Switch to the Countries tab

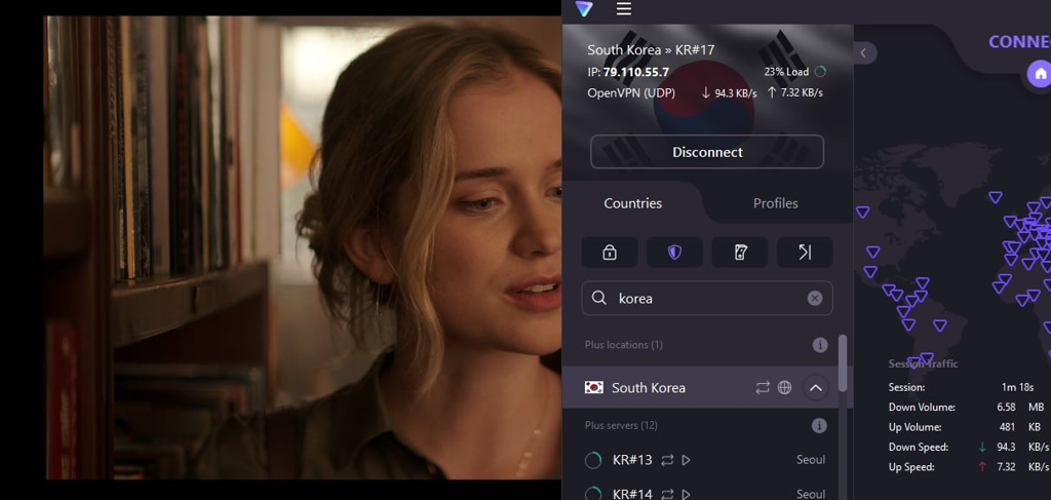[x=632, y=203]
